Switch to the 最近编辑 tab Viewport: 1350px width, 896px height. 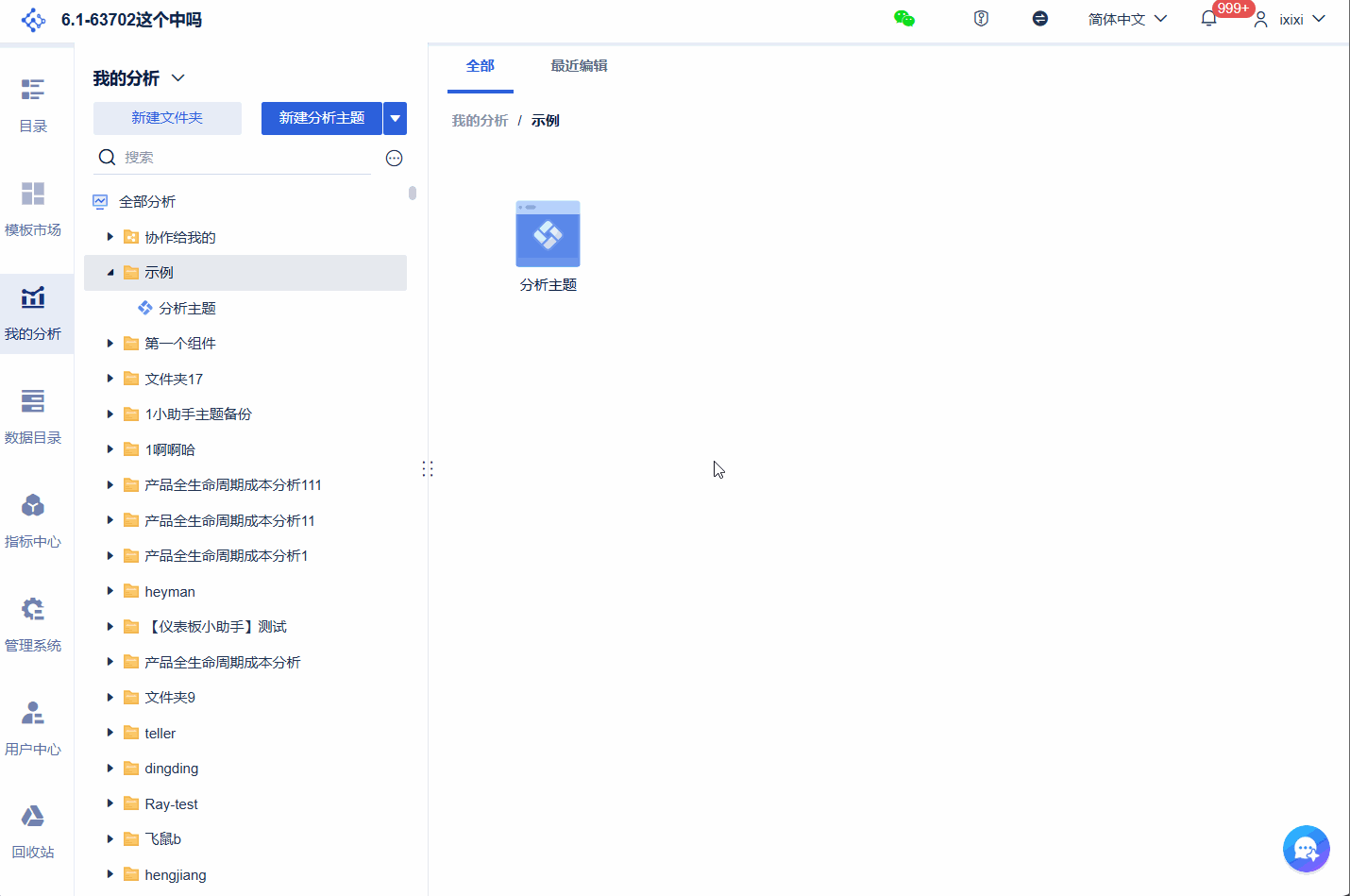[x=579, y=66]
